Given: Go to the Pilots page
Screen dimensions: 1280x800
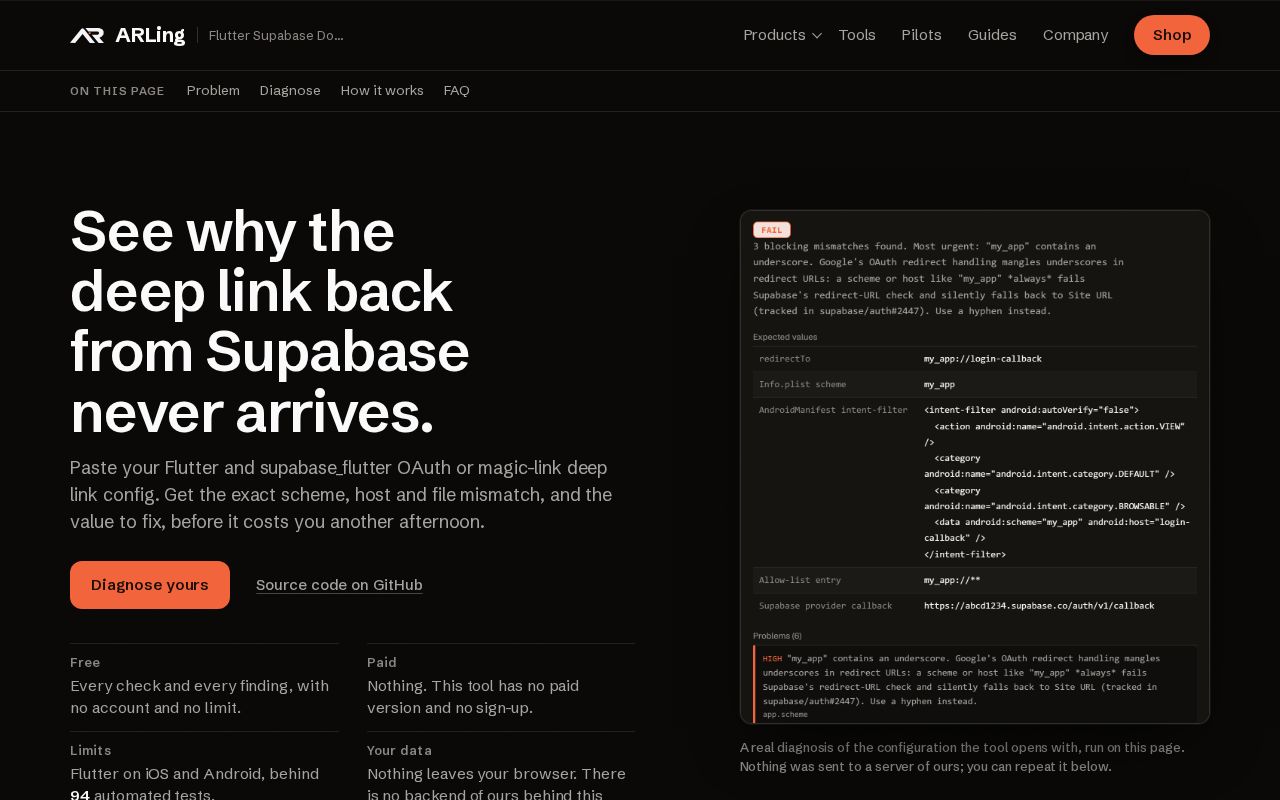Looking at the screenshot, I should point(921,35).
